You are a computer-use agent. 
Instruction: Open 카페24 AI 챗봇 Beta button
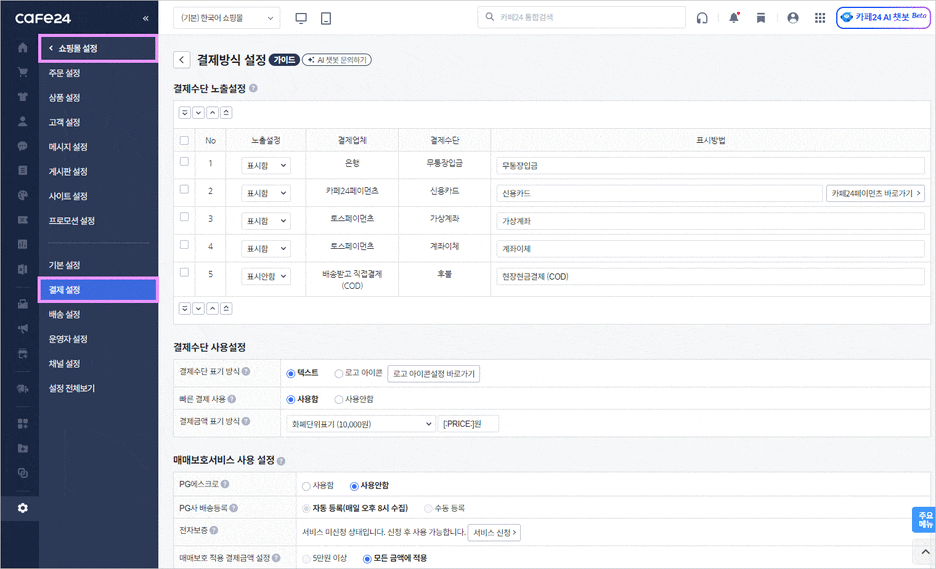point(883,17)
